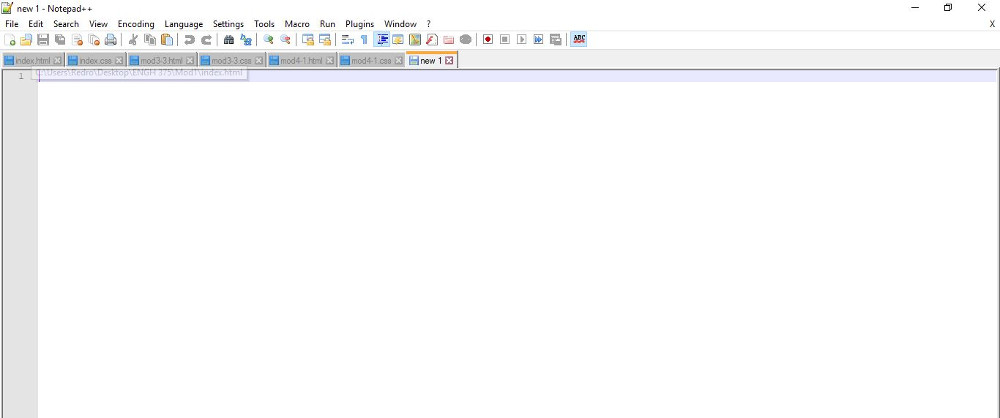This screenshot has height=418, width=1000.
Task: Close the mod4-1.html tab
Action: coord(329,61)
